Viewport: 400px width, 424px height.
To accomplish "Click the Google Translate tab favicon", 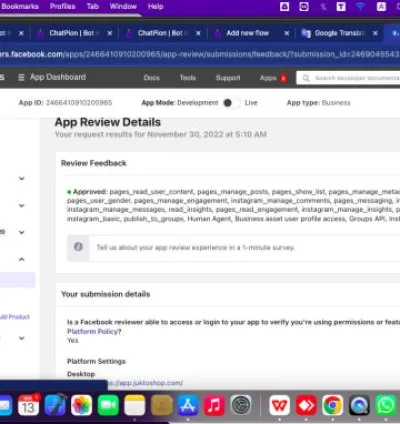I will 306,33.
